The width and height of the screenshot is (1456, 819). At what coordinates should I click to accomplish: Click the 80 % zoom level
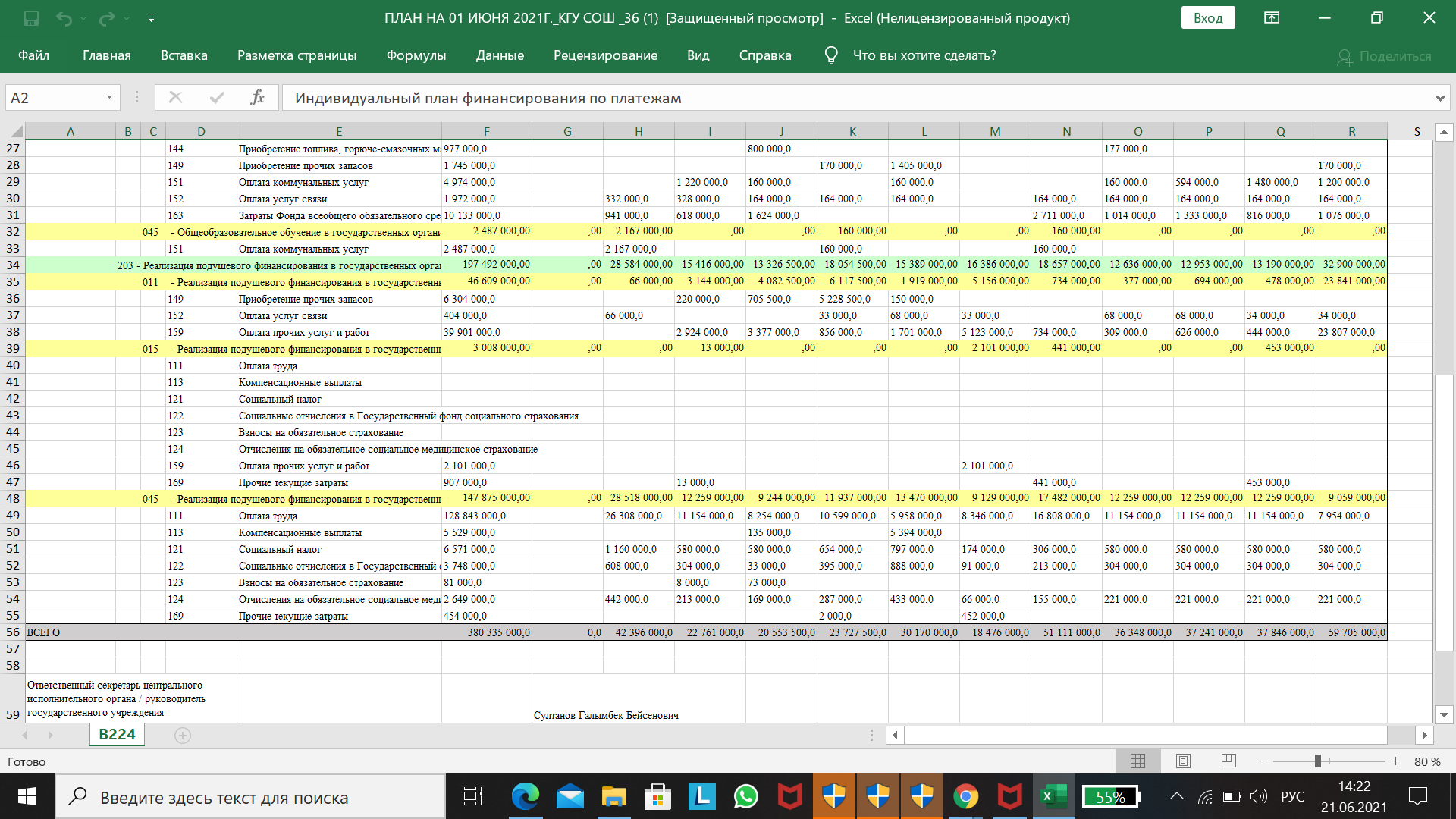1427,761
